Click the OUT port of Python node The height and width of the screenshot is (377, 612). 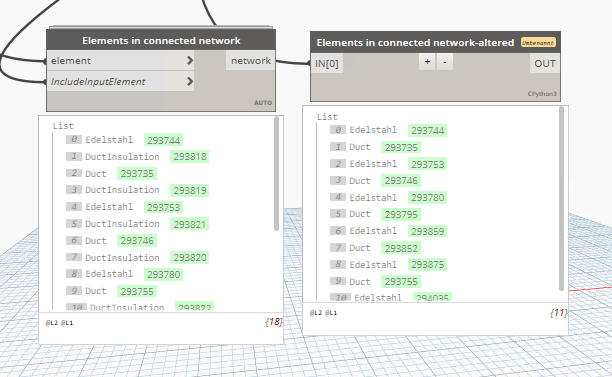coord(544,64)
